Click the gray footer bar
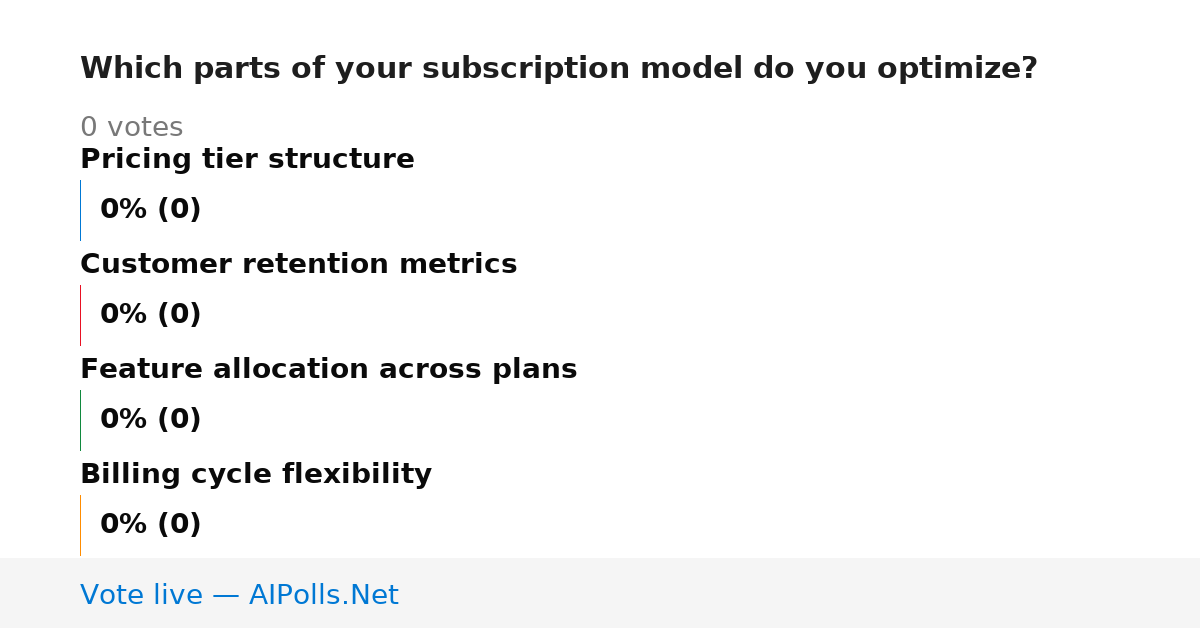The height and width of the screenshot is (628, 1200). 600,593
